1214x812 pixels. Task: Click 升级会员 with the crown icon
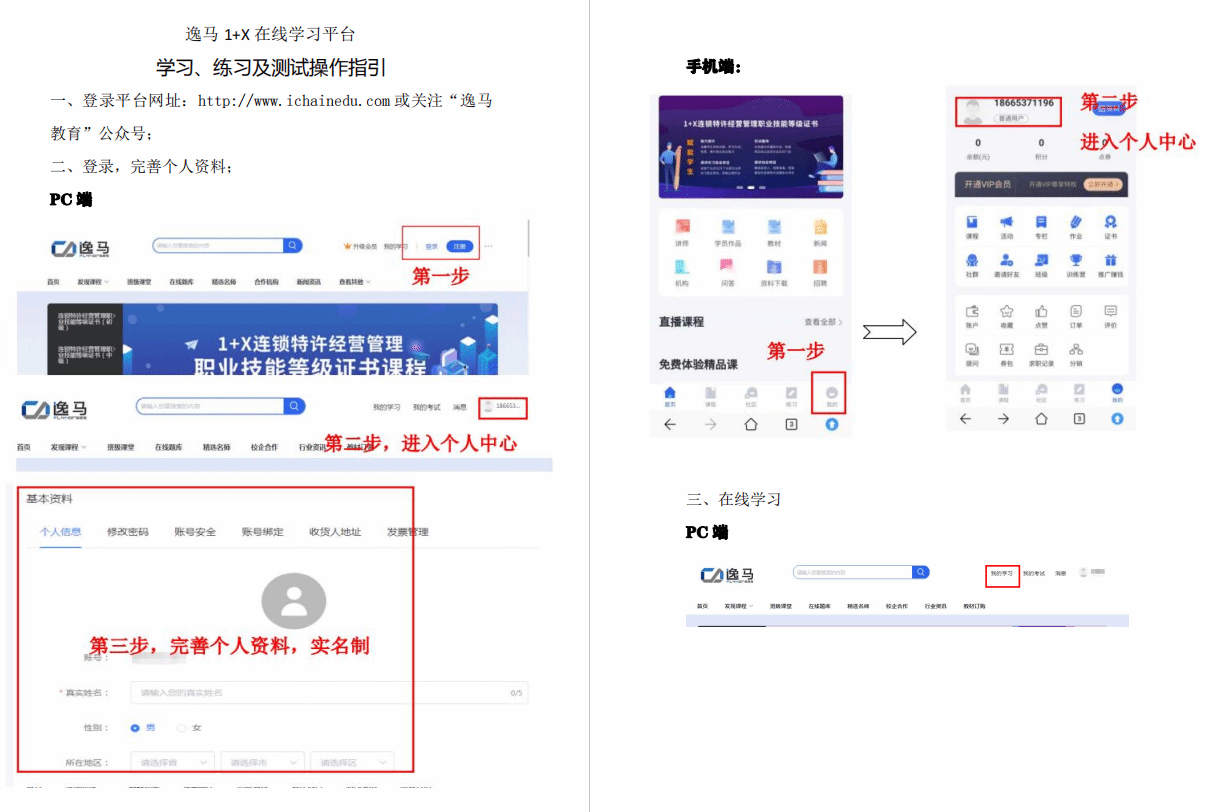point(360,246)
